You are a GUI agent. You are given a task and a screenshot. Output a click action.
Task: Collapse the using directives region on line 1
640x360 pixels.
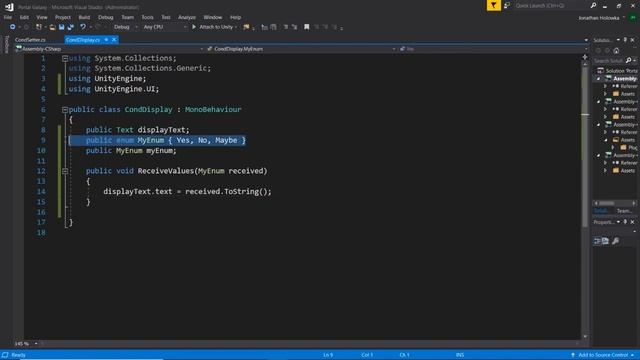pos(65,58)
